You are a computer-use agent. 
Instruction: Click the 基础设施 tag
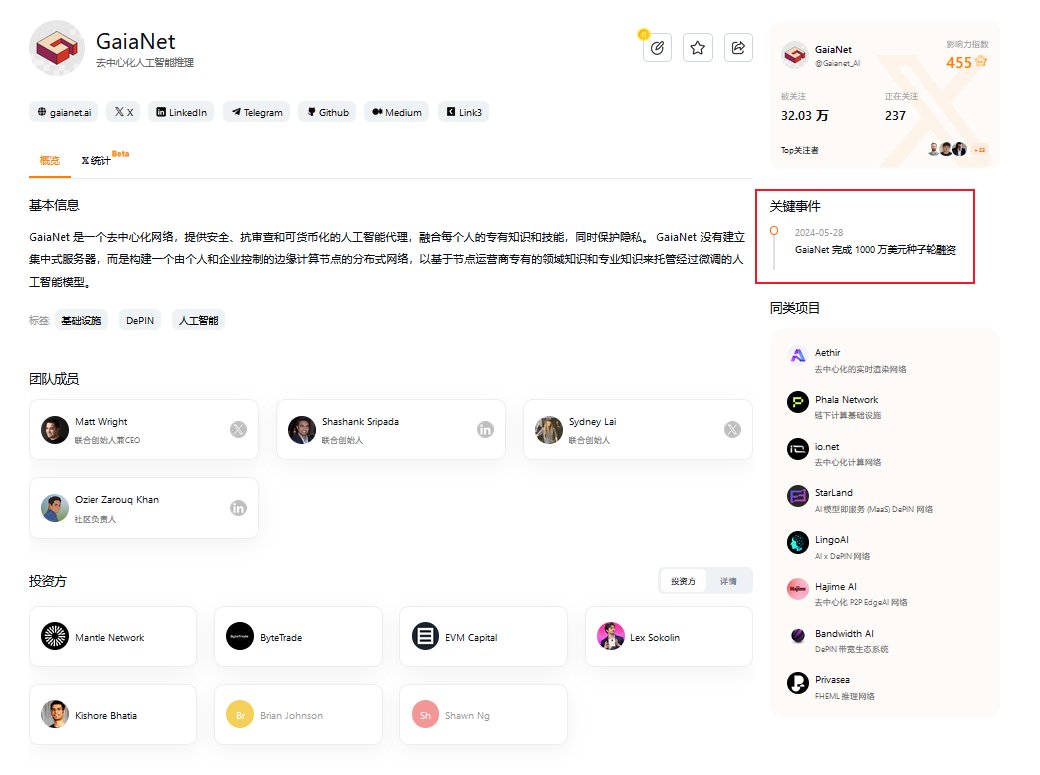point(82,320)
